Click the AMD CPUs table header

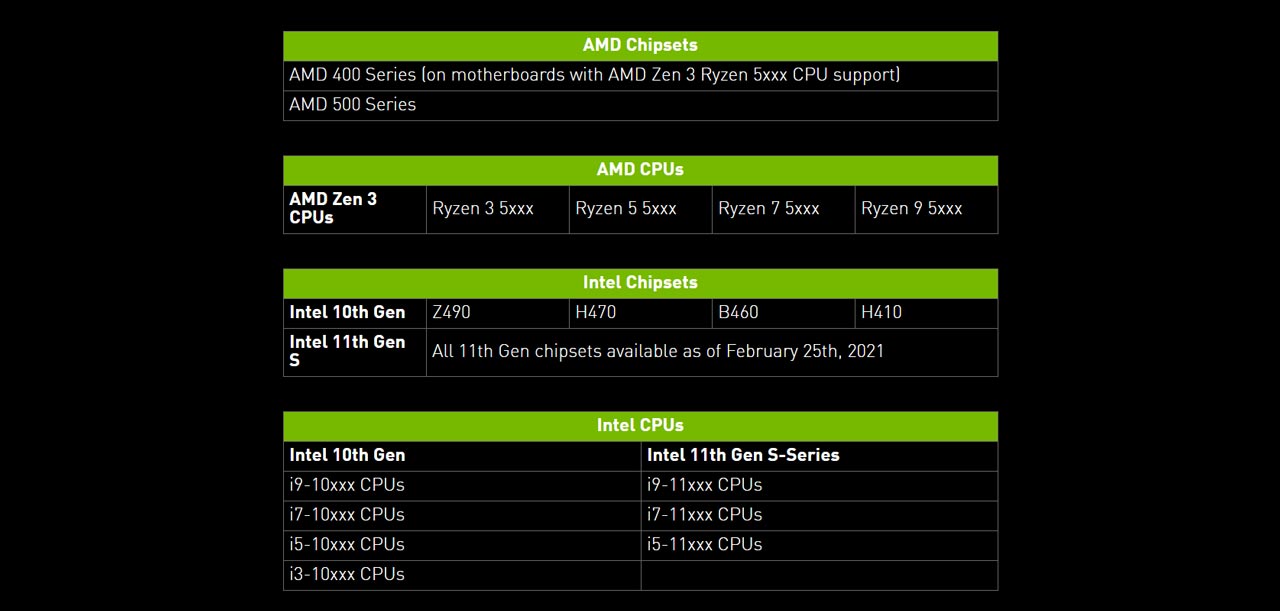click(640, 169)
